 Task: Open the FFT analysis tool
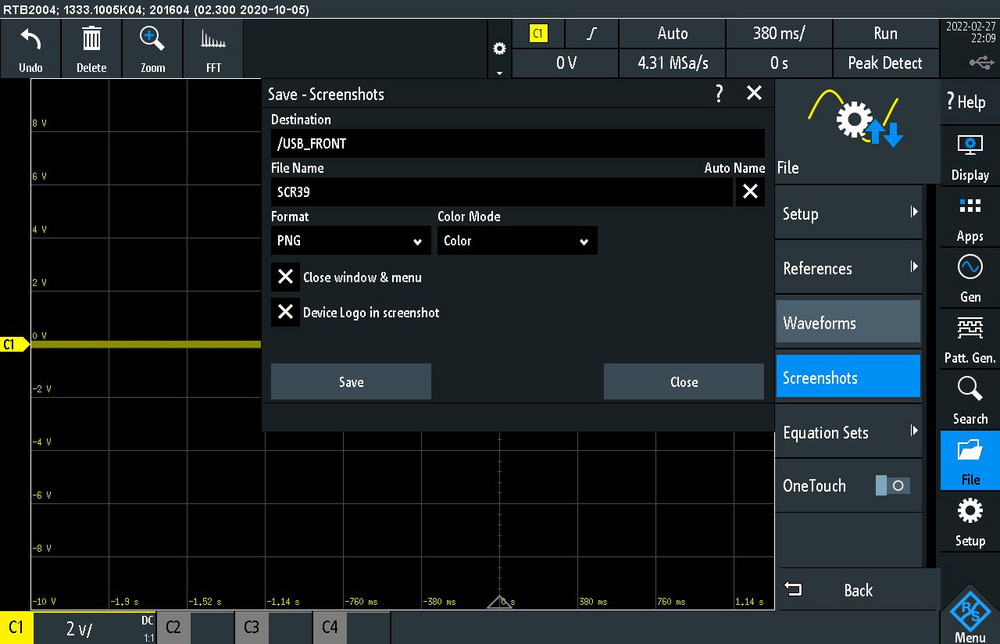pyautogui.click(x=213, y=49)
